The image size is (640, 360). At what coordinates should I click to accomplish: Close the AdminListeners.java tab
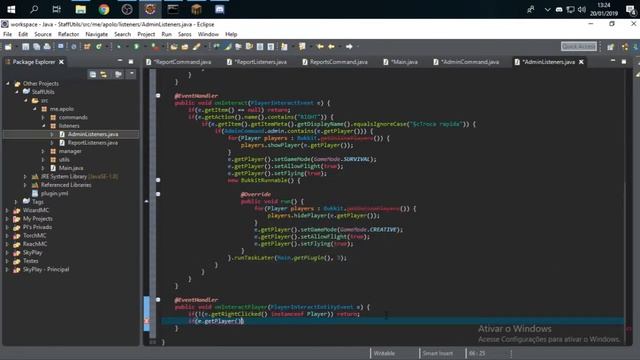[x=581, y=62]
